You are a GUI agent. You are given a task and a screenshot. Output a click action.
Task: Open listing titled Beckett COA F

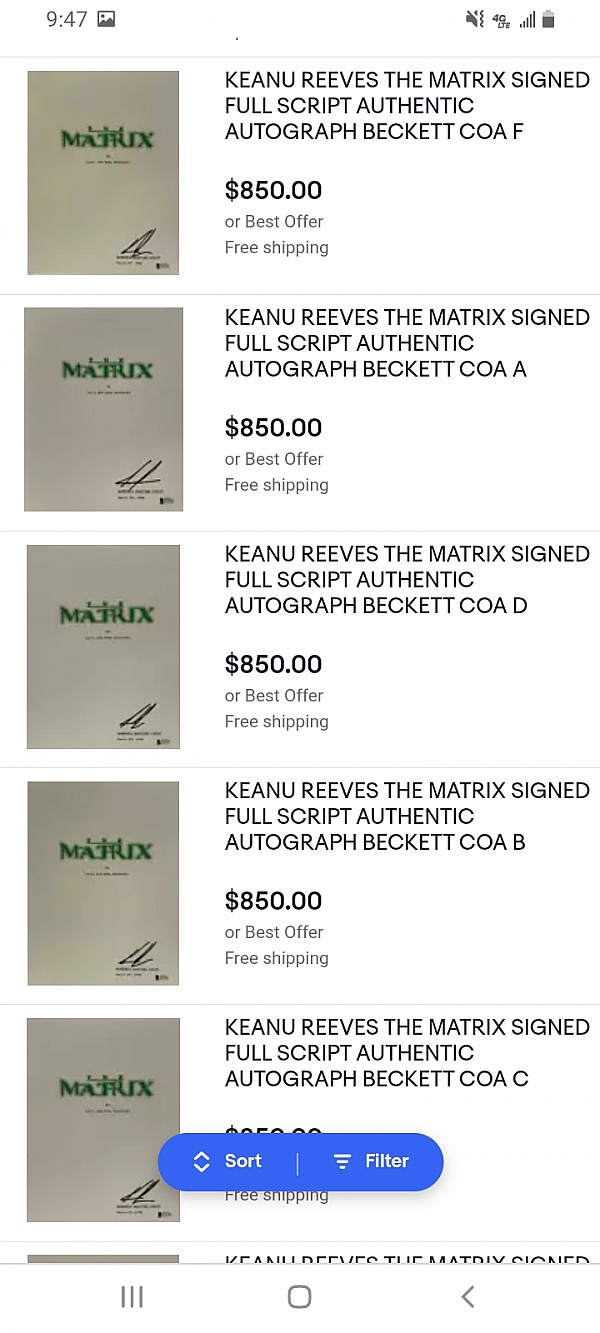click(x=406, y=106)
